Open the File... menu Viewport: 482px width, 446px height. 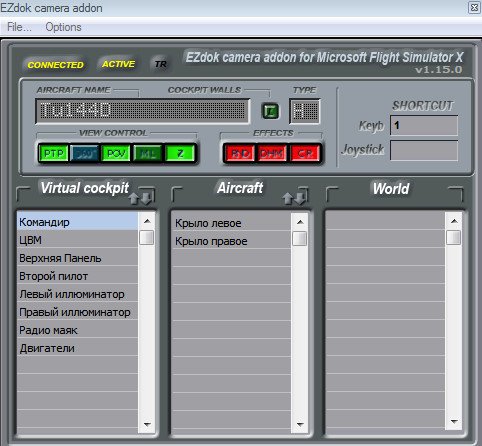pyautogui.click(x=19, y=27)
